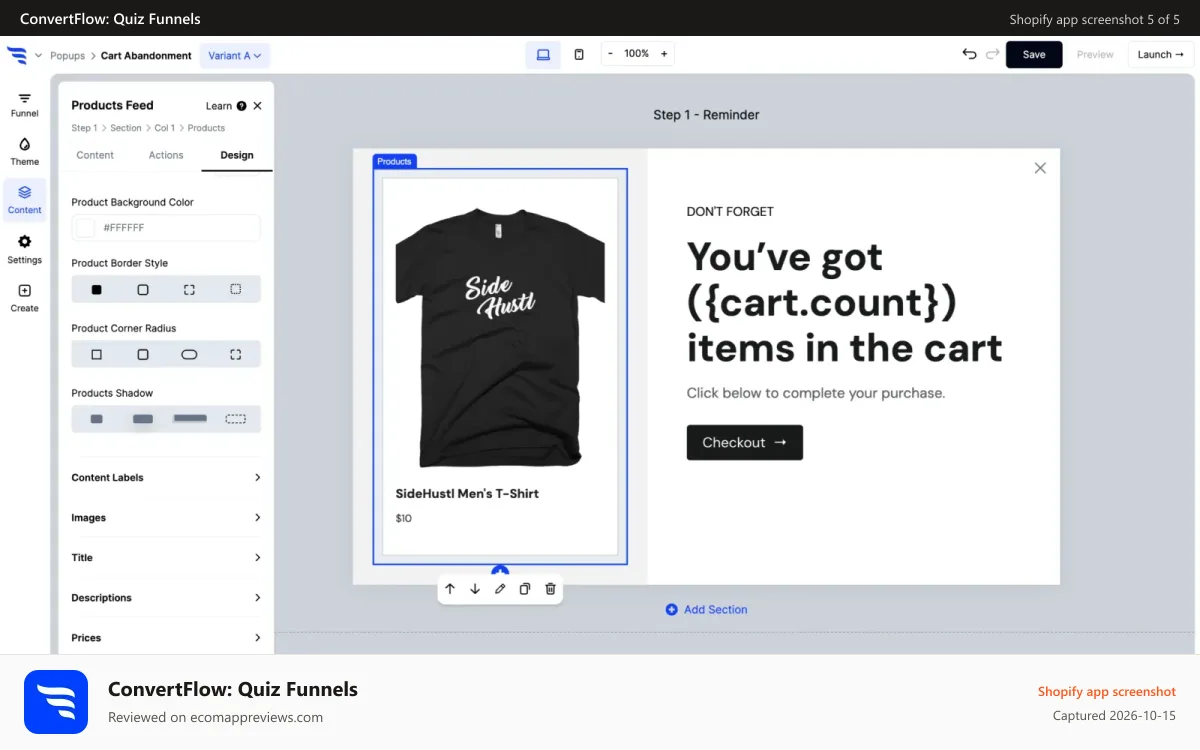Image resolution: width=1200 pixels, height=750 pixels.
Task: Select dotted product border style
Action: [x=236, y=289]
